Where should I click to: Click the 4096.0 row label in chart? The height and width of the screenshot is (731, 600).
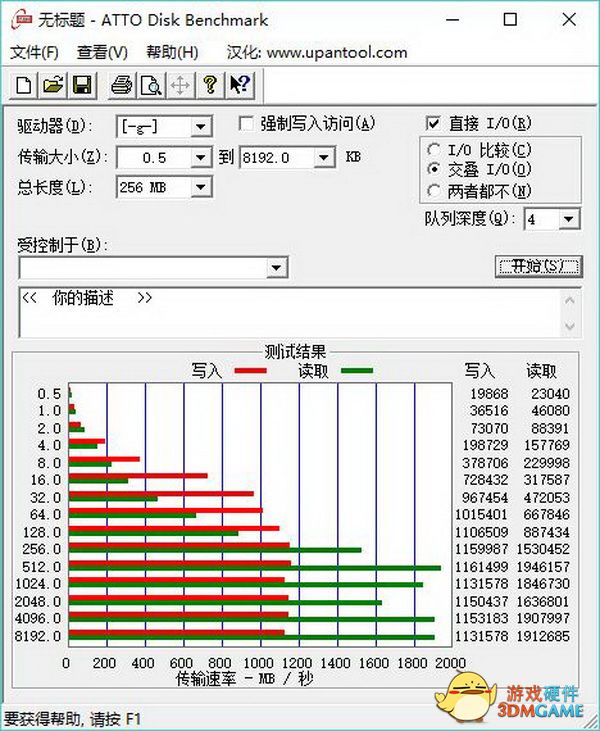pyautogui.click(x=38, y=619)
